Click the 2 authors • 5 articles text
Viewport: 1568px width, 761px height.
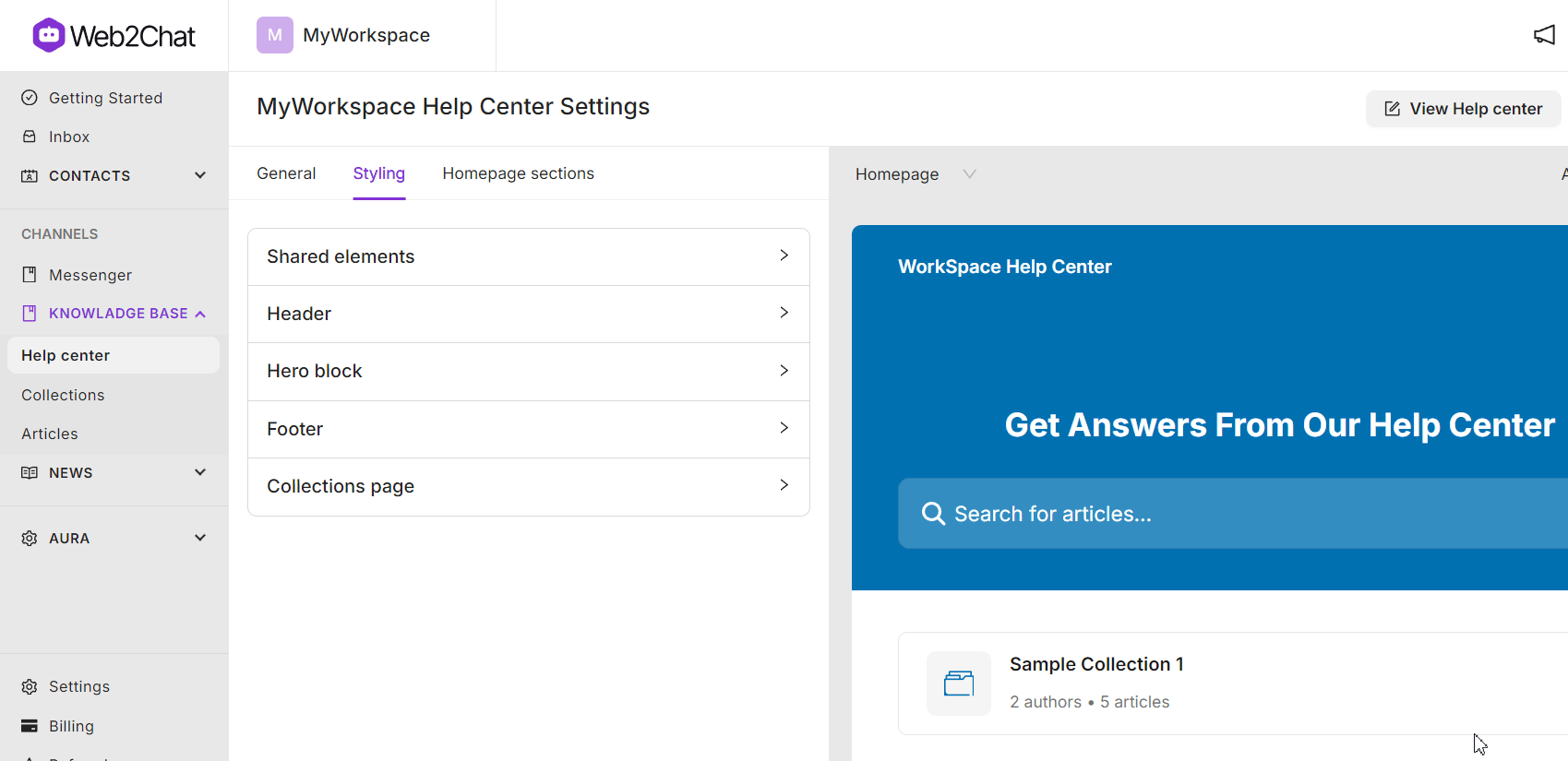coord(1089,702)
